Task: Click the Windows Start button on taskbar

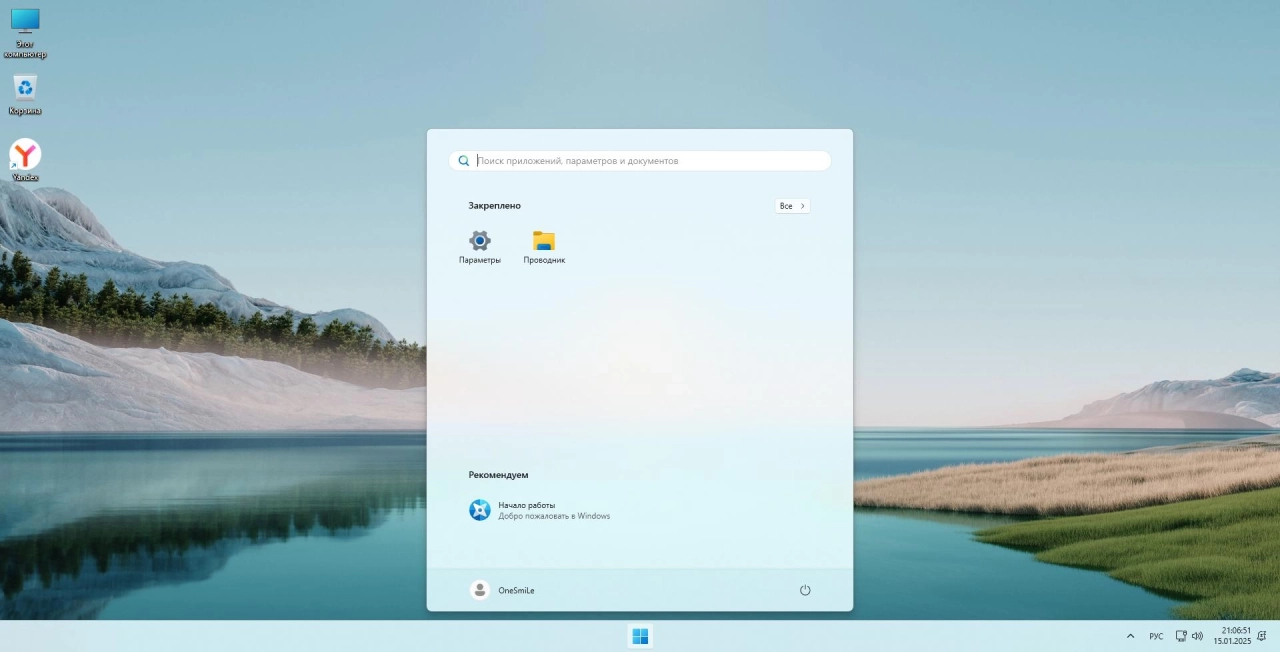Action: 640,636
